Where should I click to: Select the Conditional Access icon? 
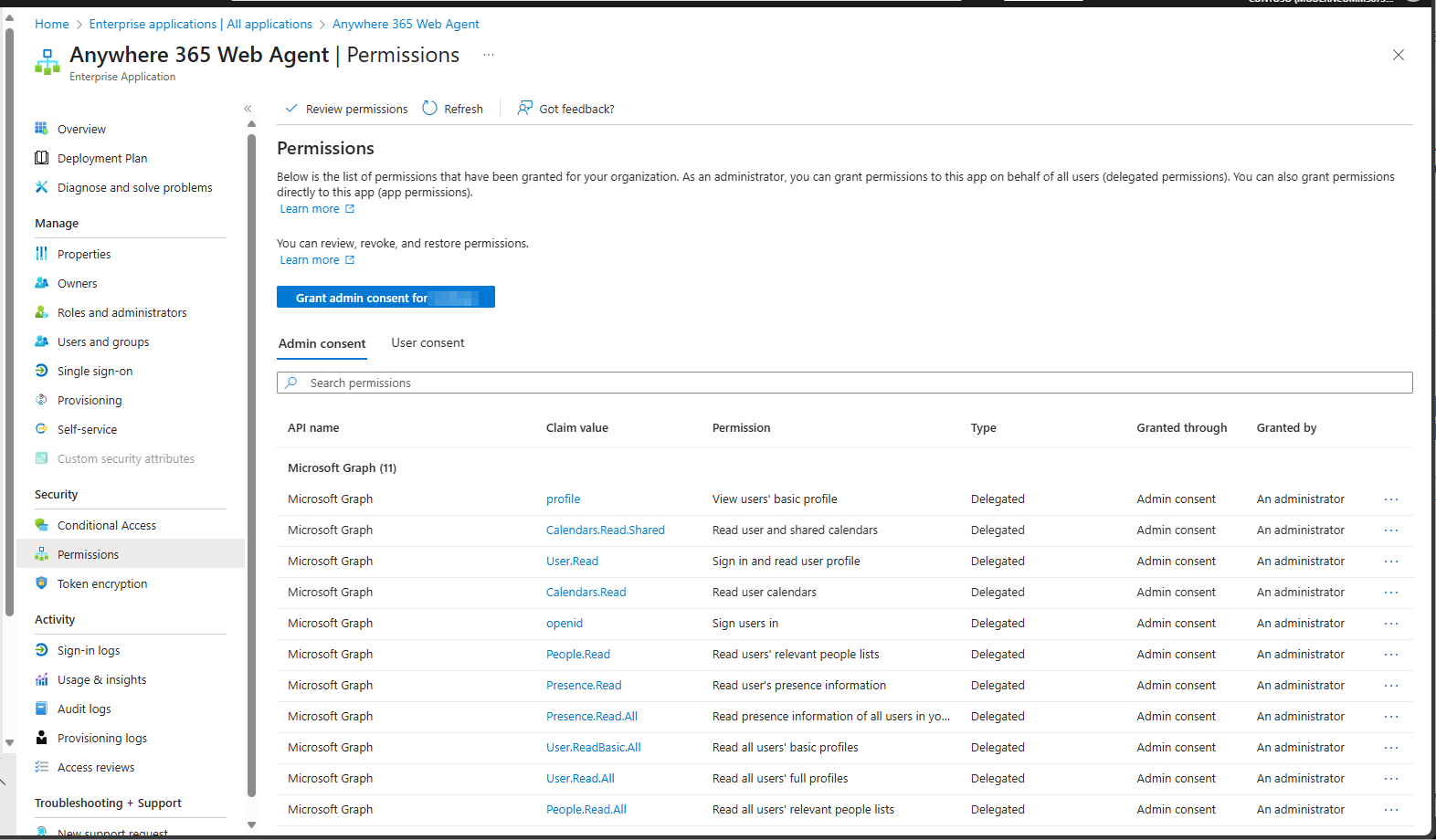tap(41, 525)
